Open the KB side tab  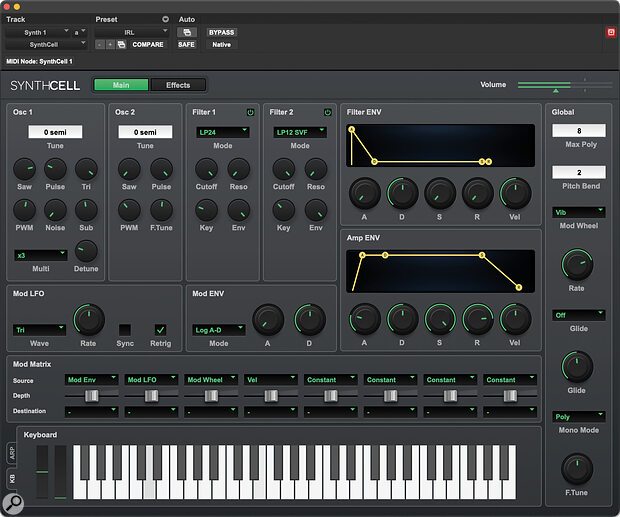(11, 479)
